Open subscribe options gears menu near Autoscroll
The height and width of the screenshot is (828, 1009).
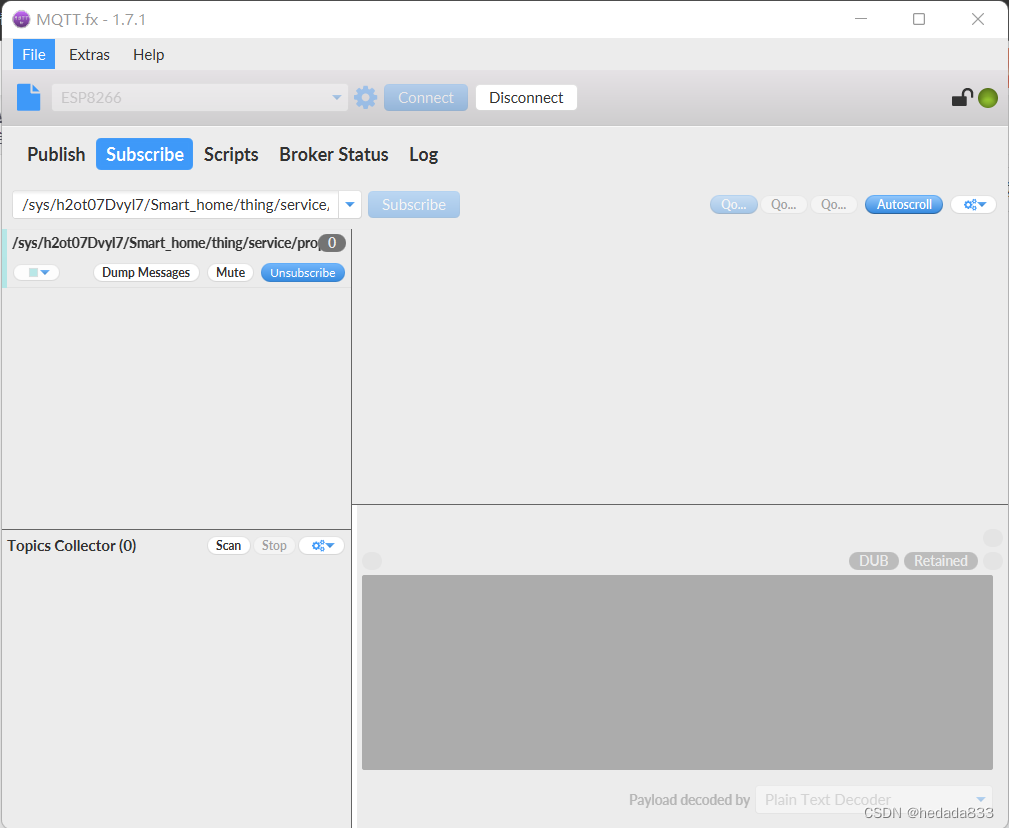point(974,205)
